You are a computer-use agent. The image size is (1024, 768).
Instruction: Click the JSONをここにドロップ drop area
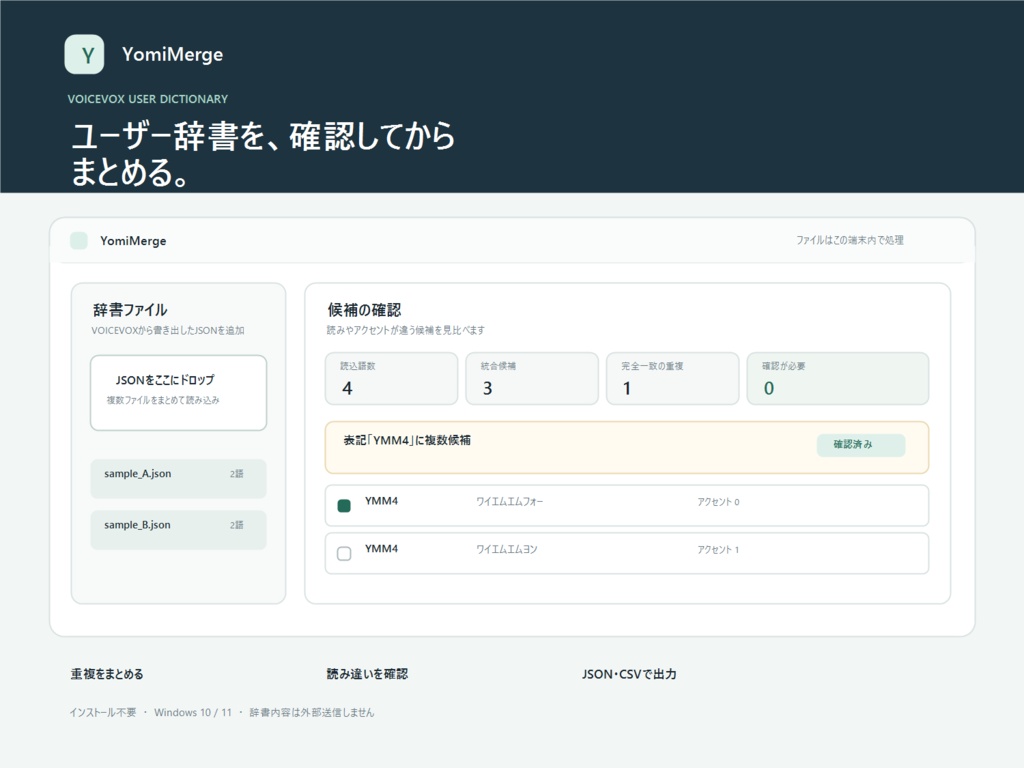(x=178, y=392)
